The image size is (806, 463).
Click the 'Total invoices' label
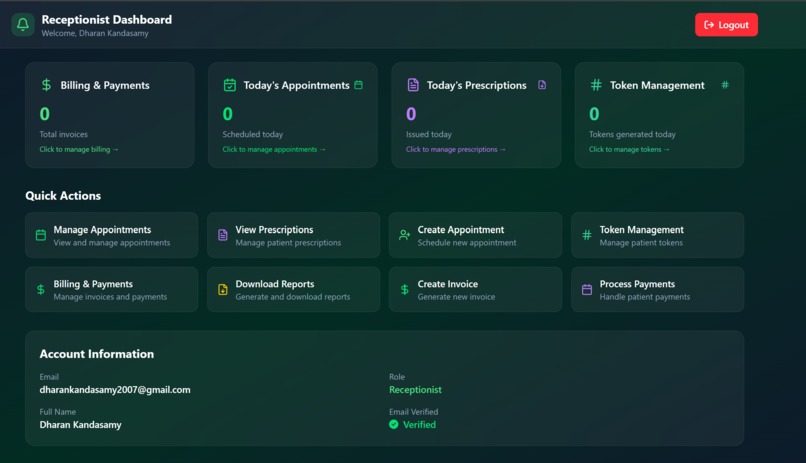pyautogui.click(x=64, y=134)
